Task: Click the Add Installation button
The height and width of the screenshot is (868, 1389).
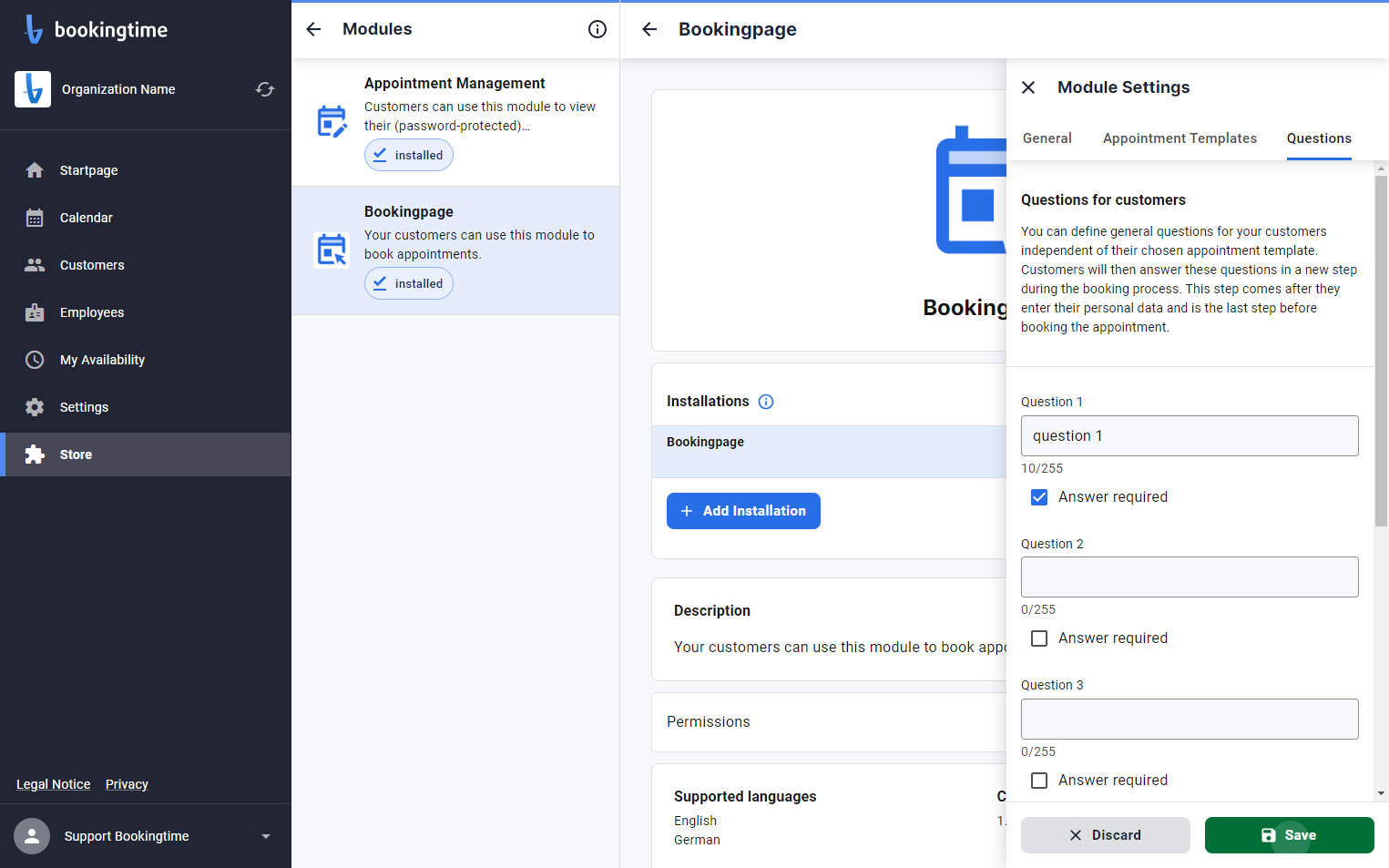Action: click(743, 511)
